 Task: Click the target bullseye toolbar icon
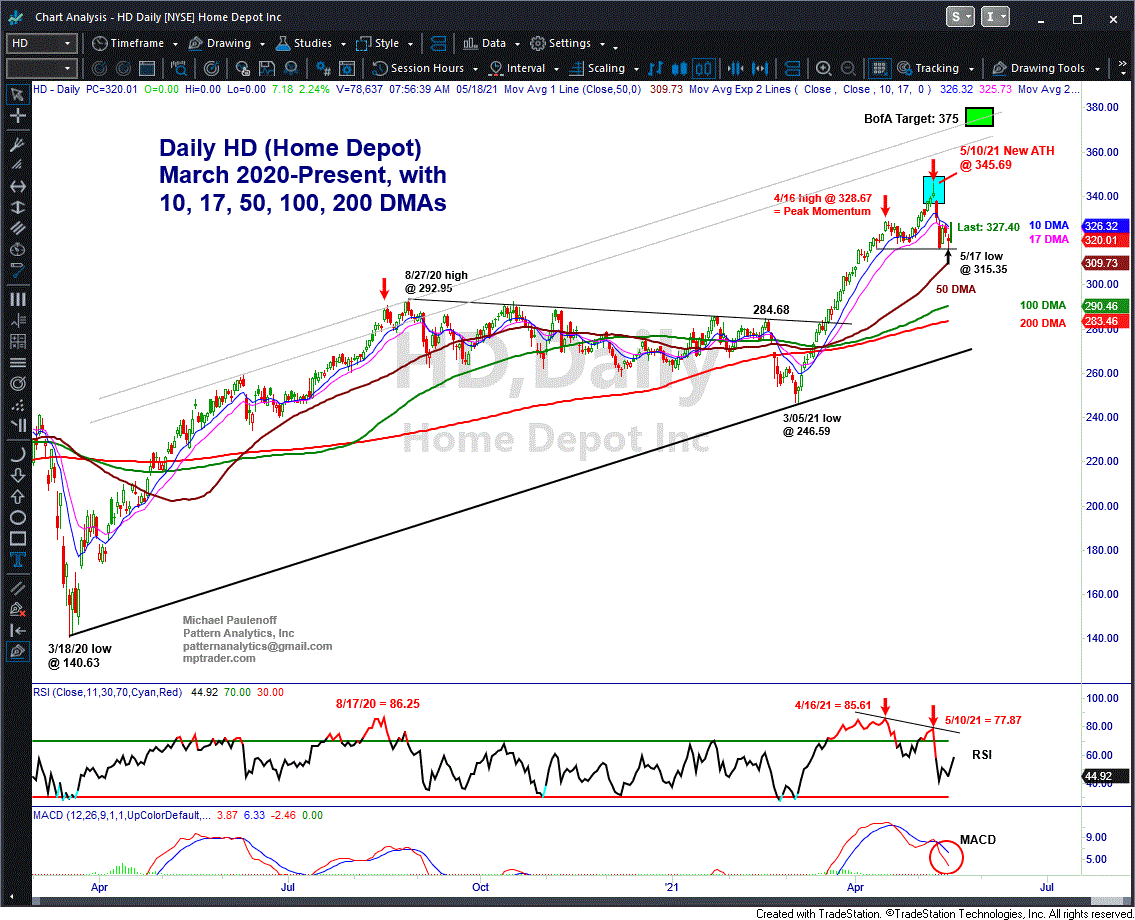coord(211,68)
